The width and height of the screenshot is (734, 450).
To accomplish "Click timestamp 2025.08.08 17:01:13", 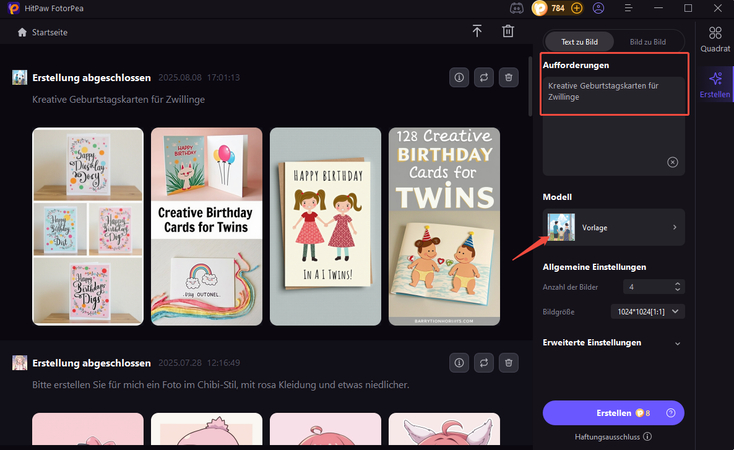I will [199, 77].
